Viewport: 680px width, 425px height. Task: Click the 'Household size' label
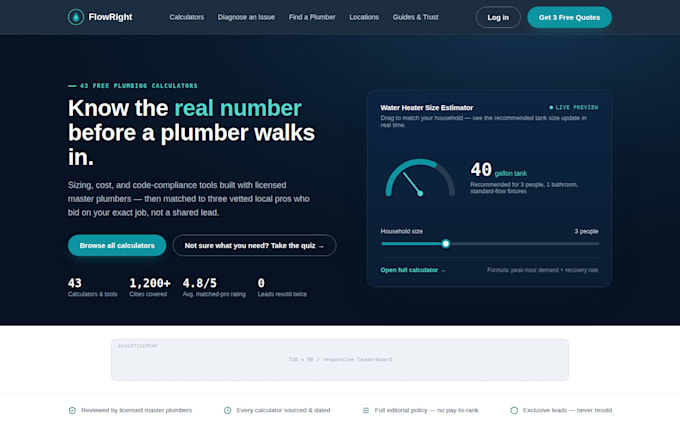pos(402,231)
